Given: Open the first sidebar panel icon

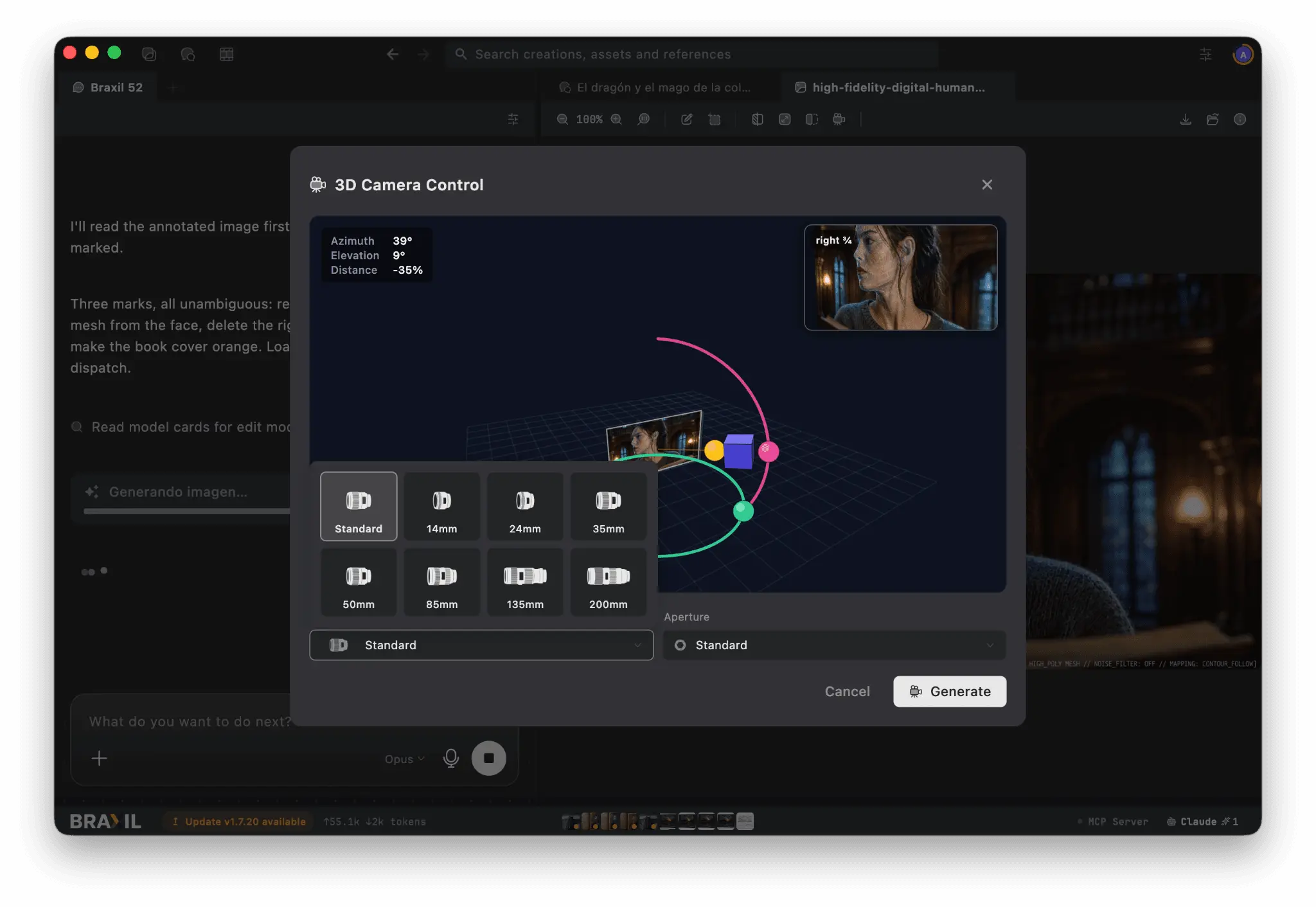Looking at the screenshot, I should [149, 55].
